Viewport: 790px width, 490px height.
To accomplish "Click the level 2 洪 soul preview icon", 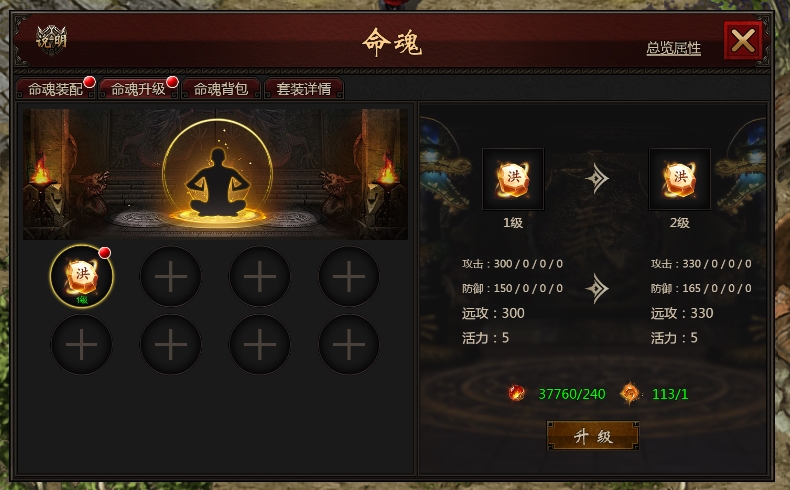I will (679, 179).
